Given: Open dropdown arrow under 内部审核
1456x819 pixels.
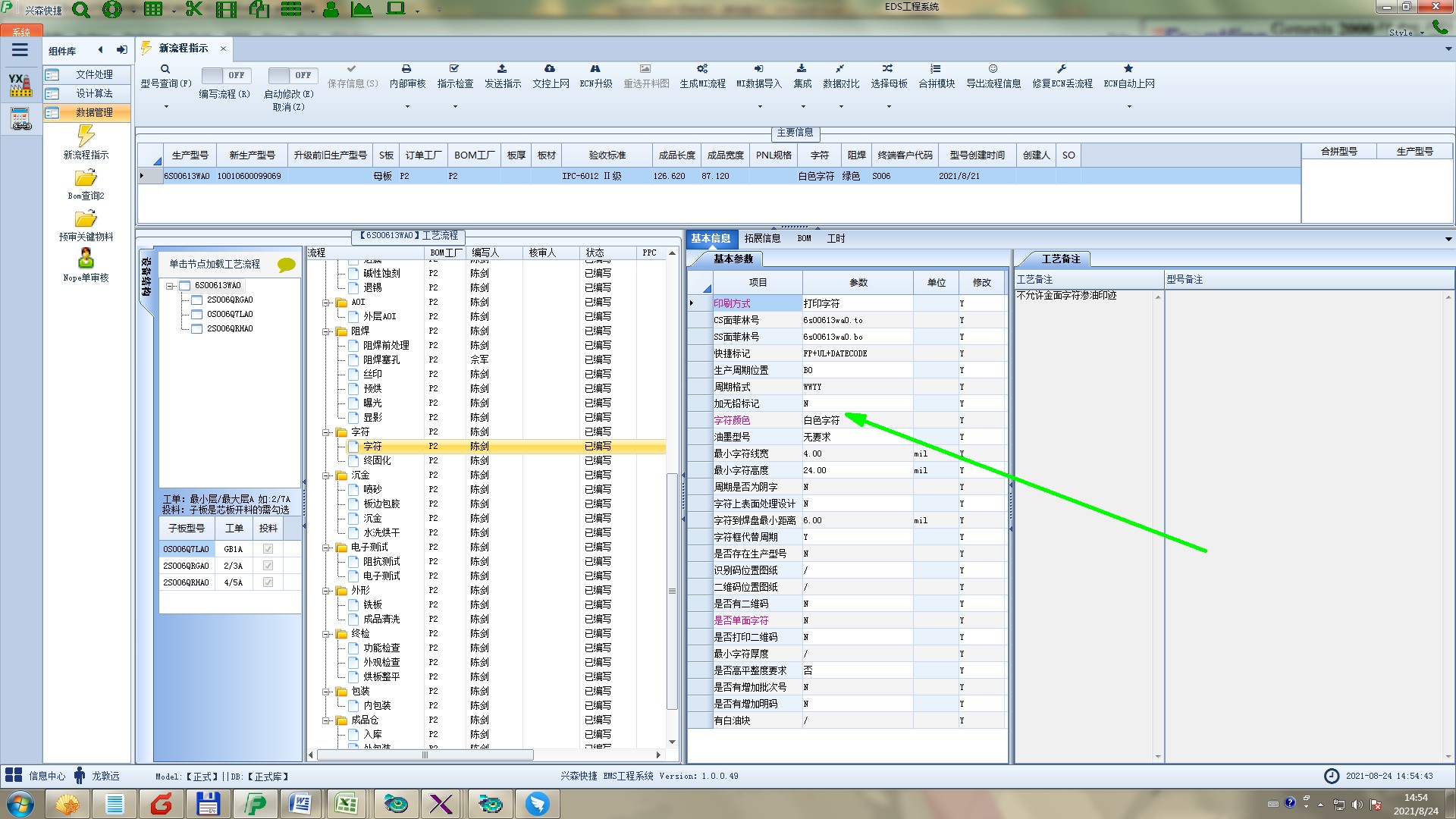Looking at the screenshot, I should [x=407, y=107].
